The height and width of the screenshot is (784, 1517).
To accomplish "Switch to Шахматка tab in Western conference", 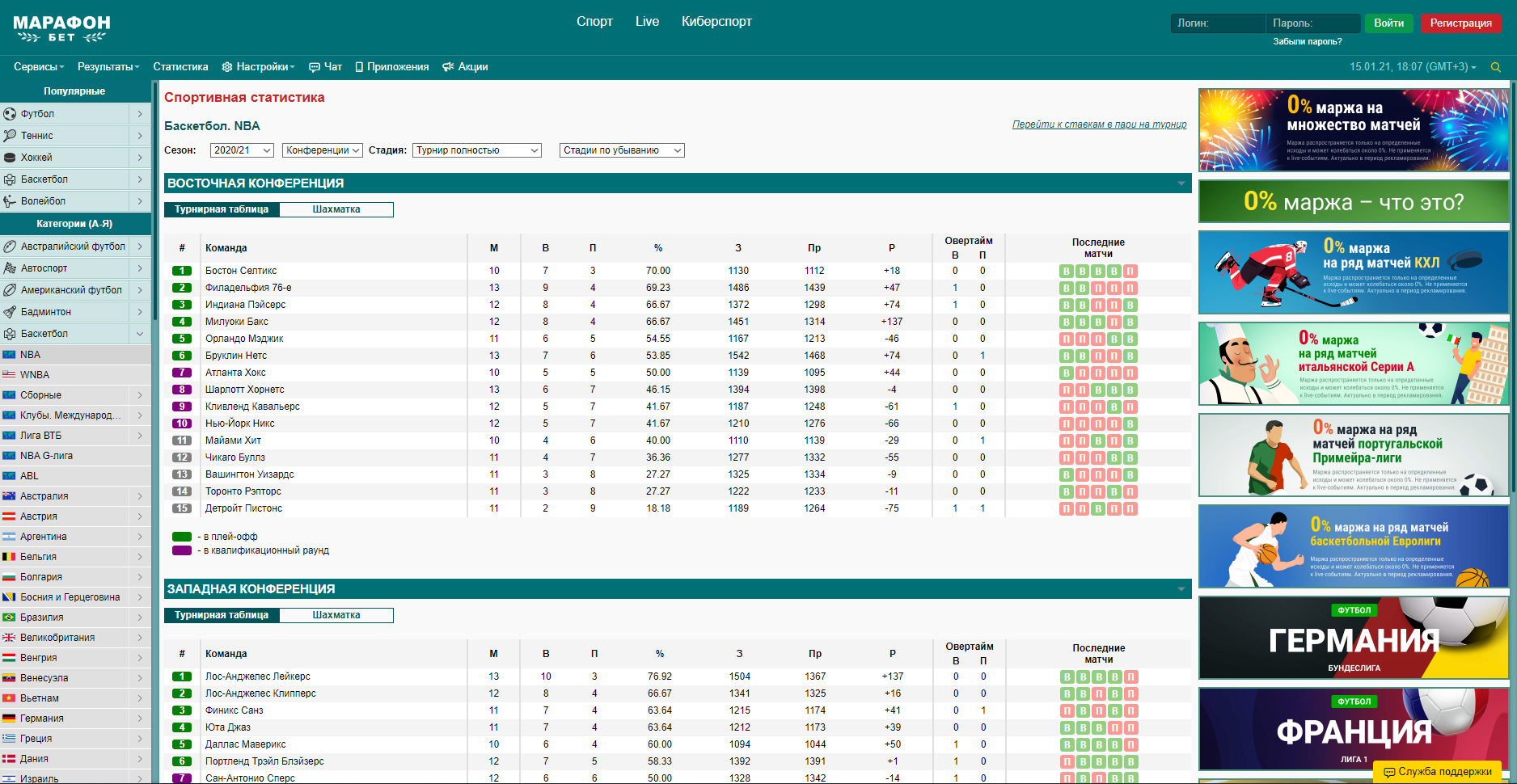I will tap(336, 615).
